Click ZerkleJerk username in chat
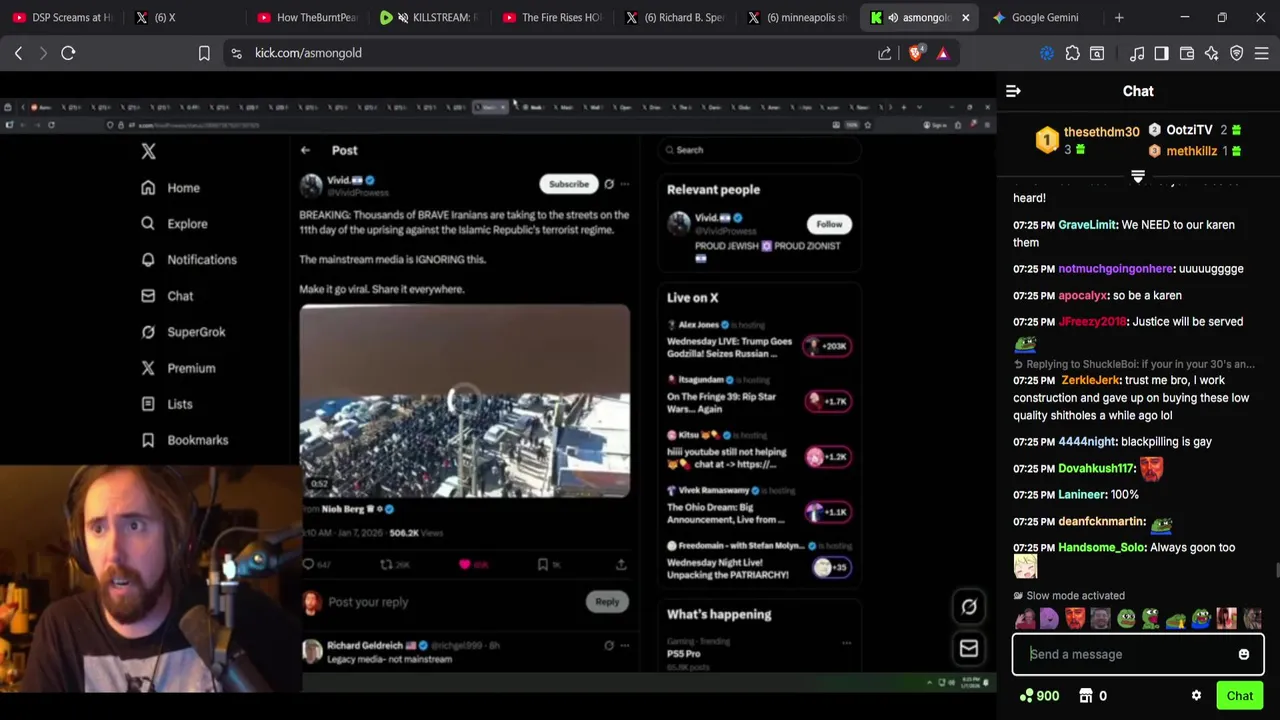Viewport: 1280px width, 720px height. point(1090,380)
